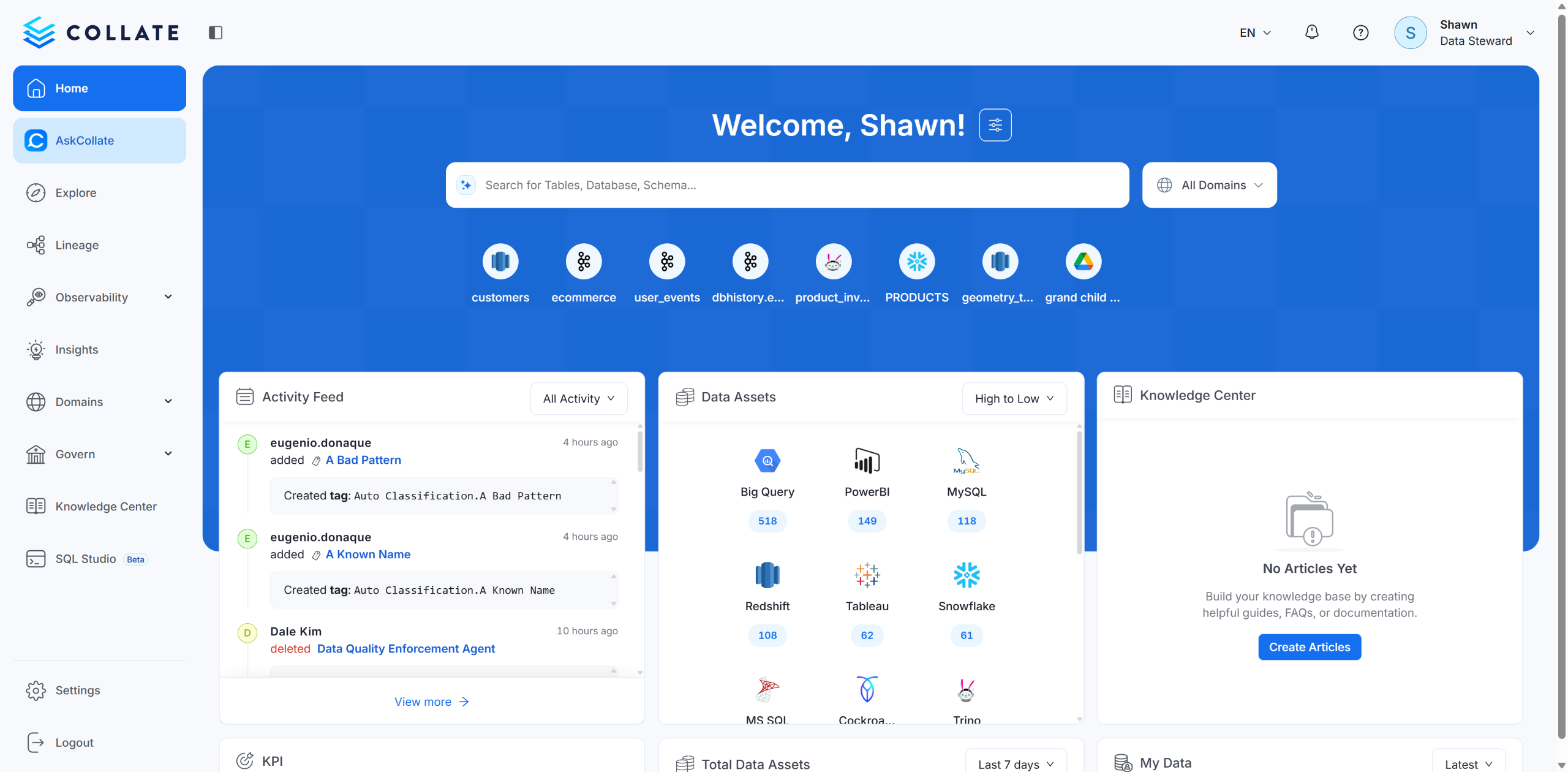Viewport: 1568px width, 772px height.
Task: Open the All Domains dropdown
Action: tap(1209, 185)
